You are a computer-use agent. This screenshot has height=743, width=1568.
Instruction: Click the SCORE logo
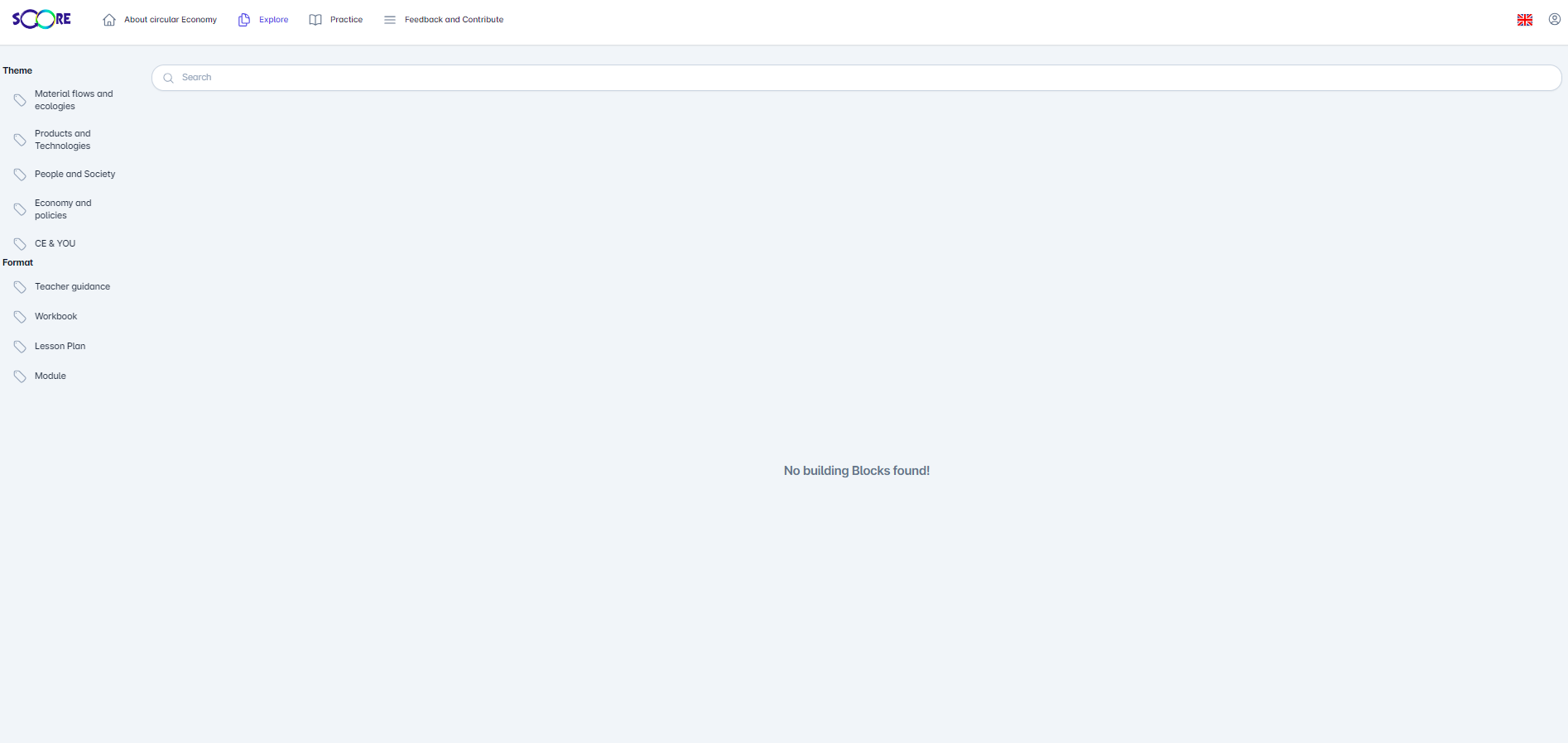[x=41, y=19]
